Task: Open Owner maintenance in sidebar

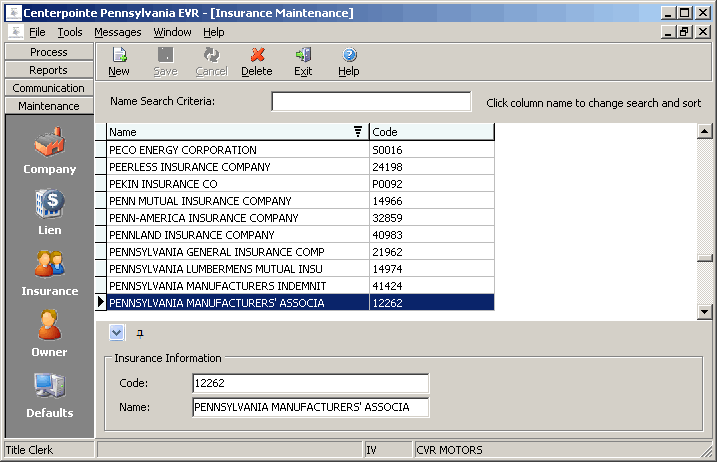Action: (x=49, y=334)
